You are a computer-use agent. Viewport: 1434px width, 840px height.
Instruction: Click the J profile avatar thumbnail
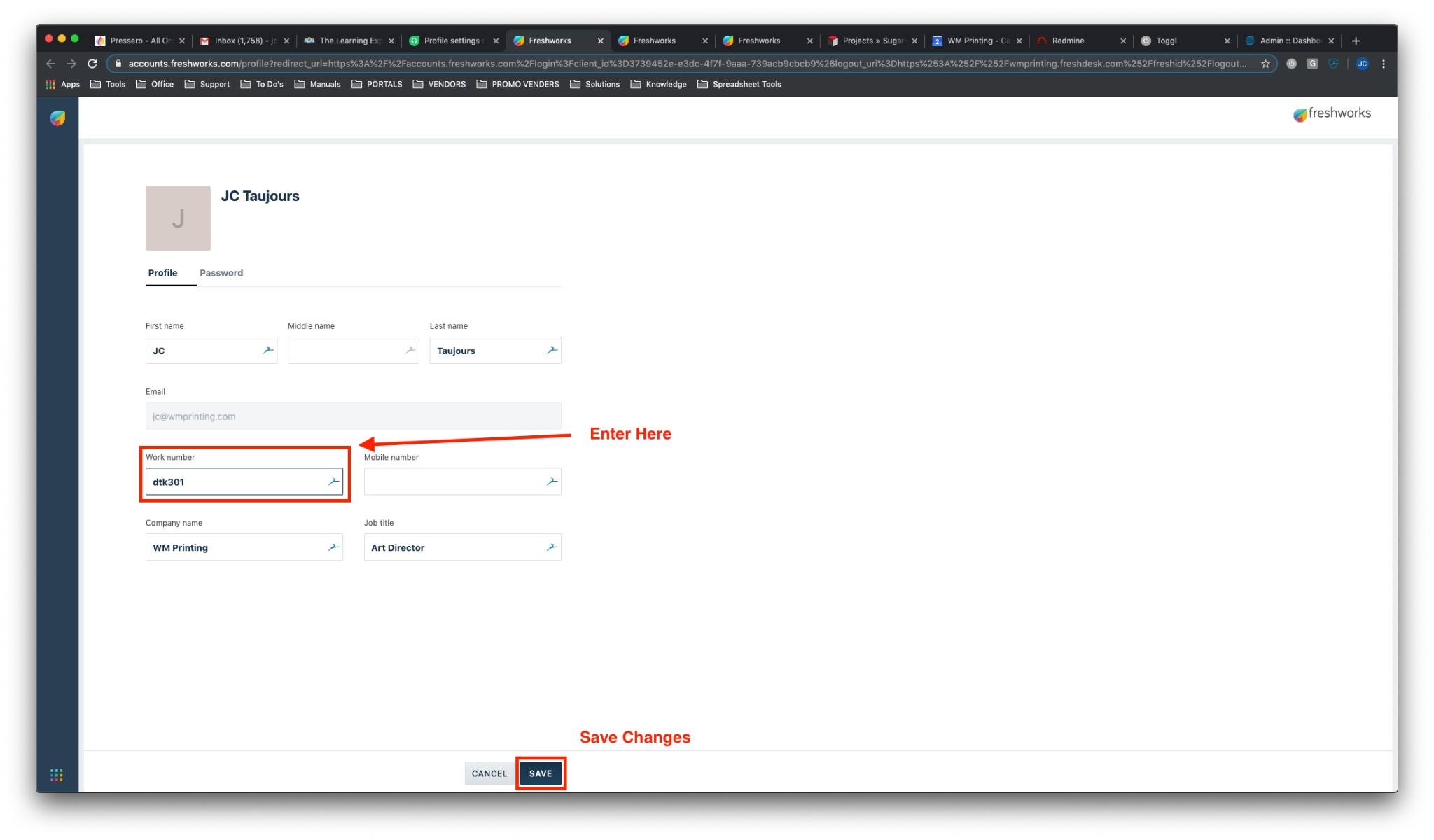[178, 218]
